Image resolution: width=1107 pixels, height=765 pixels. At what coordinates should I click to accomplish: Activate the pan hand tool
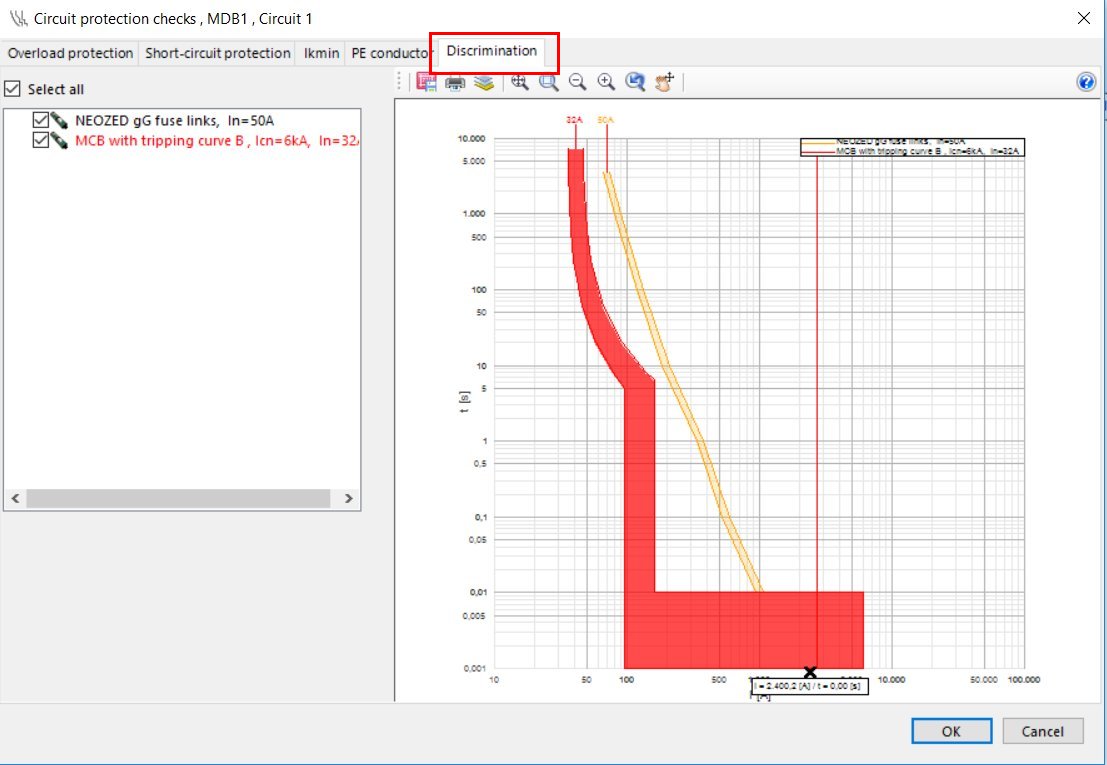click(665, 82)
